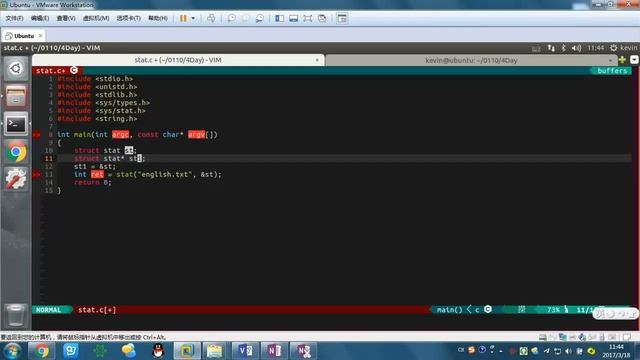Open Chrome from Windows taskbar

click(x=41, y=351)
